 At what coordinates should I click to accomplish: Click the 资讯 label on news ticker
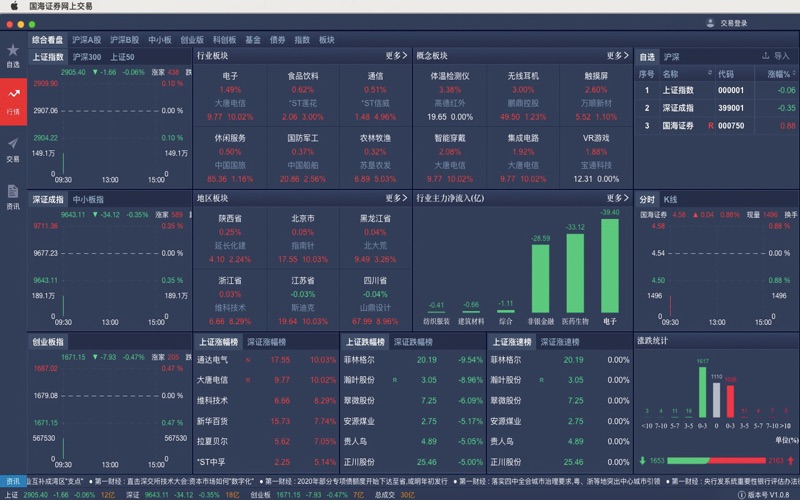click(x=13, y=481)
